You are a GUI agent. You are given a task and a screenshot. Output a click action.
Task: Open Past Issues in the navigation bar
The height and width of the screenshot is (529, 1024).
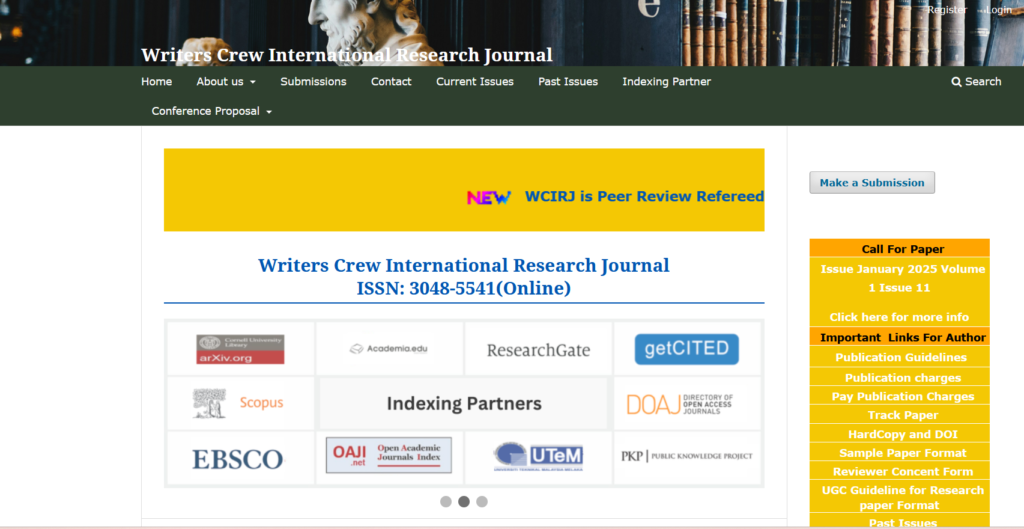pyautogui.click(x=568, y=82)
